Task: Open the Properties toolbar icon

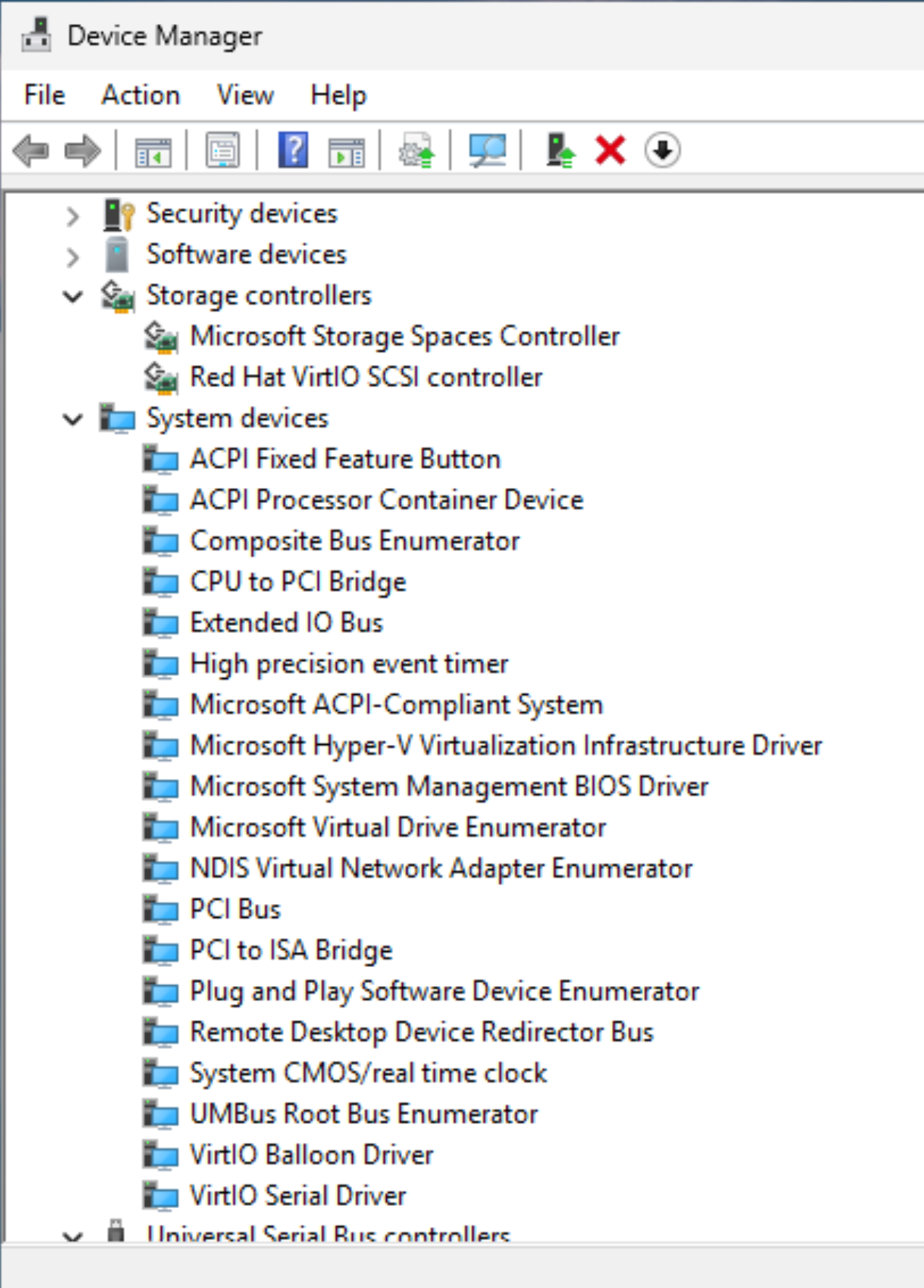Action: (223, 151)
